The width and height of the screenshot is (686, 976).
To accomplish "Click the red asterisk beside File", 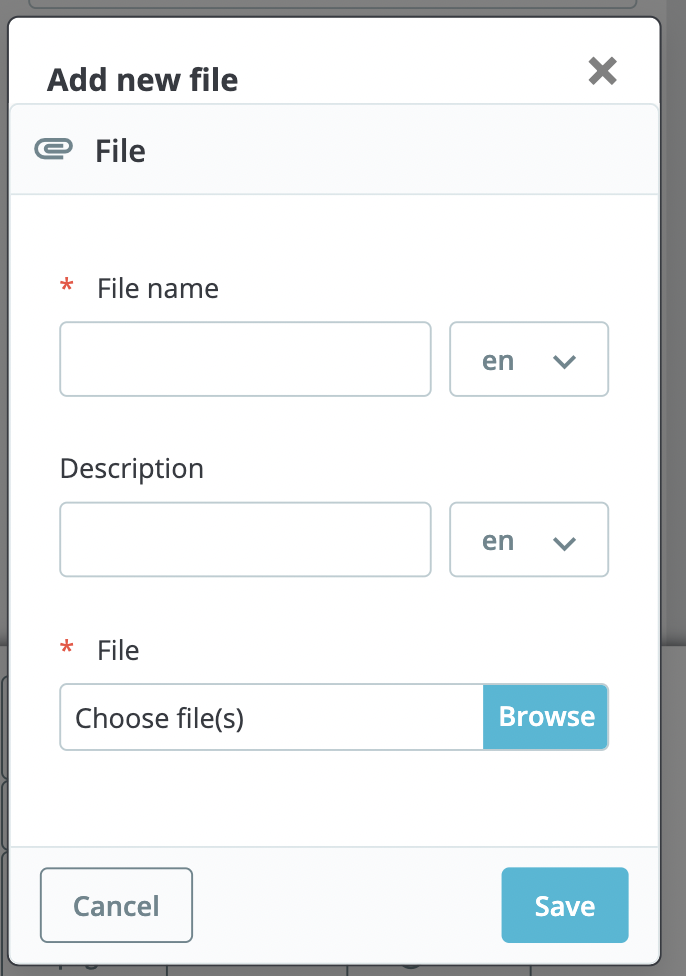I will click(66, 648).
